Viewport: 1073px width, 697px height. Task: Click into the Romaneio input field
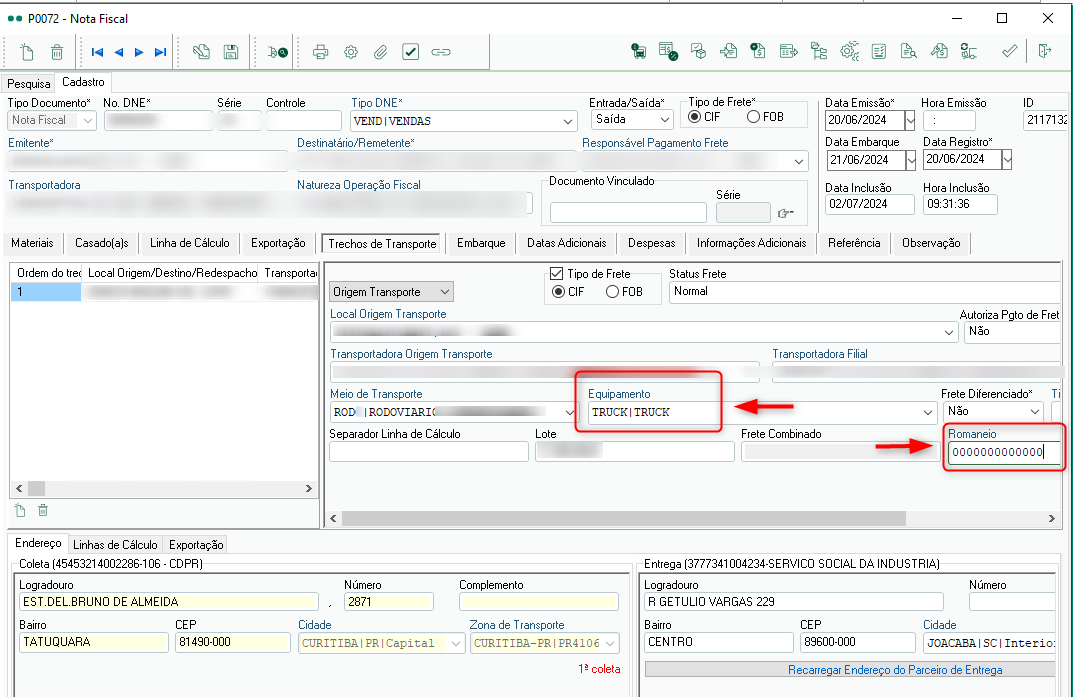click(x=1004, y=452)
